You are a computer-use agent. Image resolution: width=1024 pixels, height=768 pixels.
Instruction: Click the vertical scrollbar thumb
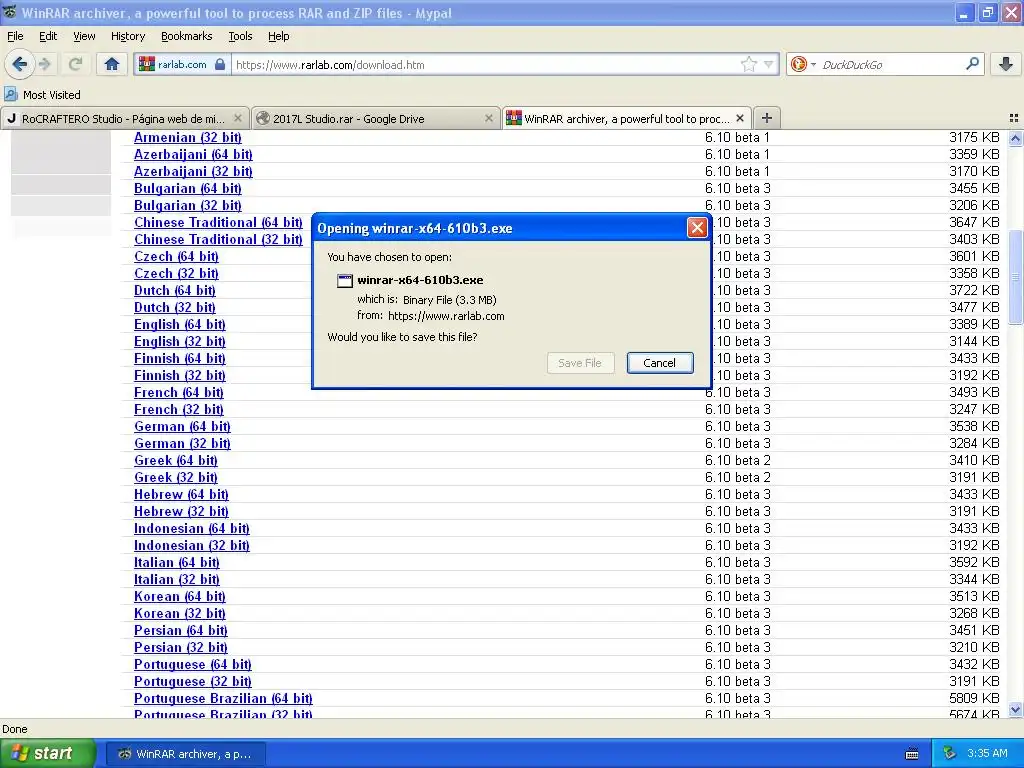1015,277
